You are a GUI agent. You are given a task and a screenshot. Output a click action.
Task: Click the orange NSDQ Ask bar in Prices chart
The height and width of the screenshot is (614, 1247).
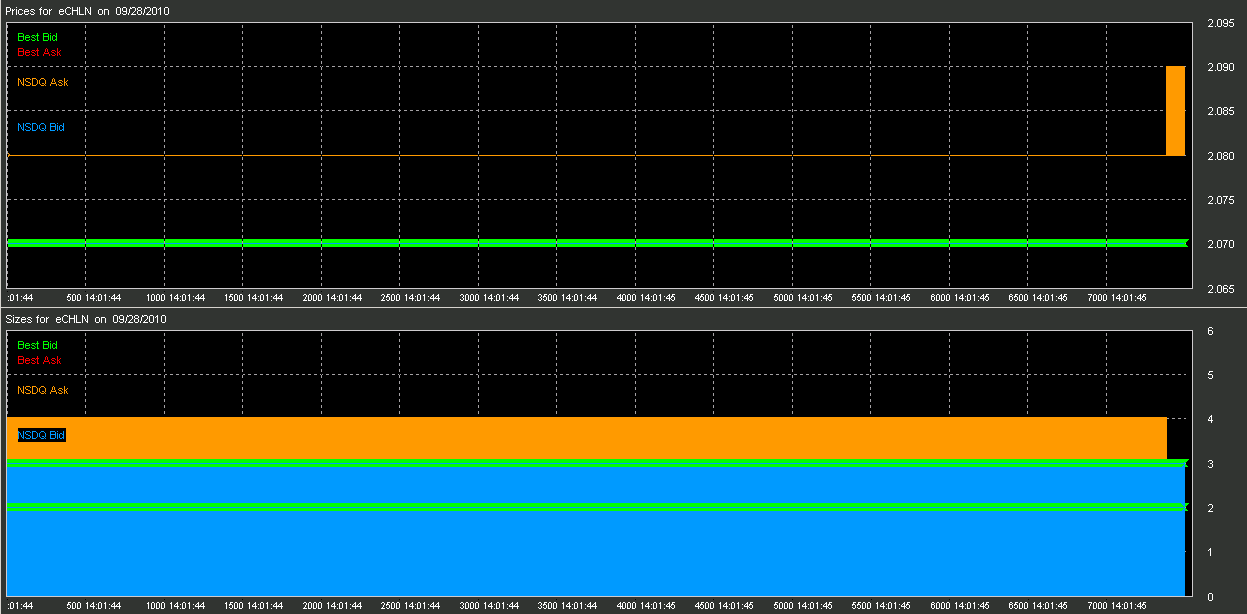(x=1175, y=111)
